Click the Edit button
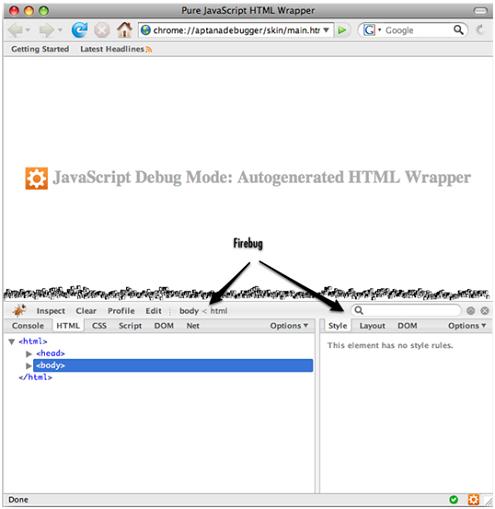 pyautogui.click(x=153, y=311)
